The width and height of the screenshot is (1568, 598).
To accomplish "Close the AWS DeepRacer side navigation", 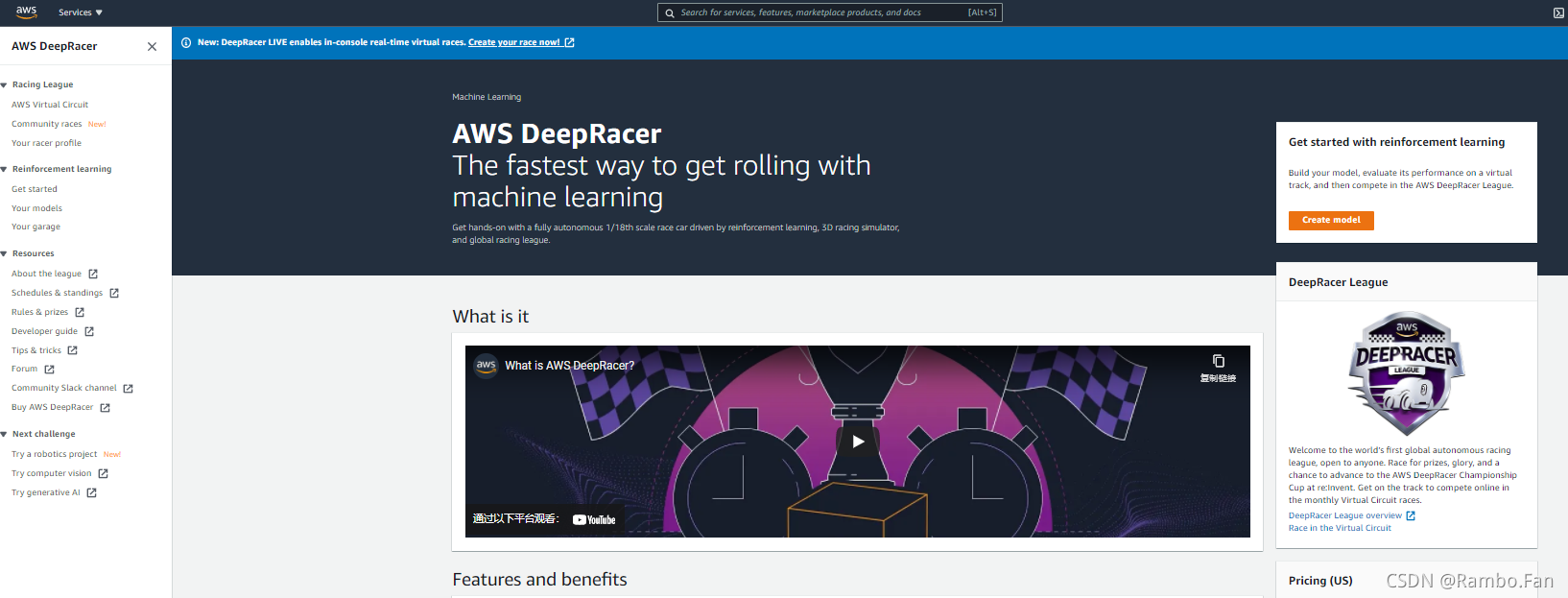I will 152,46.
